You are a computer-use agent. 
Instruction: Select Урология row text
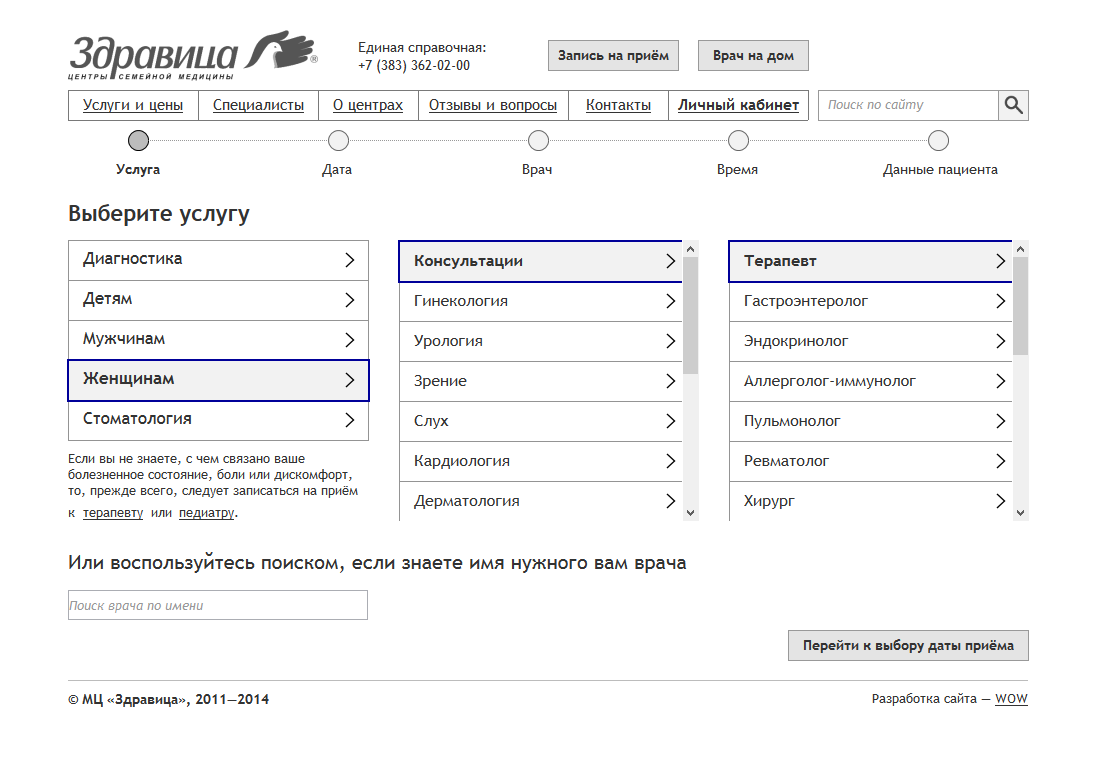click(x=448, y=341)
